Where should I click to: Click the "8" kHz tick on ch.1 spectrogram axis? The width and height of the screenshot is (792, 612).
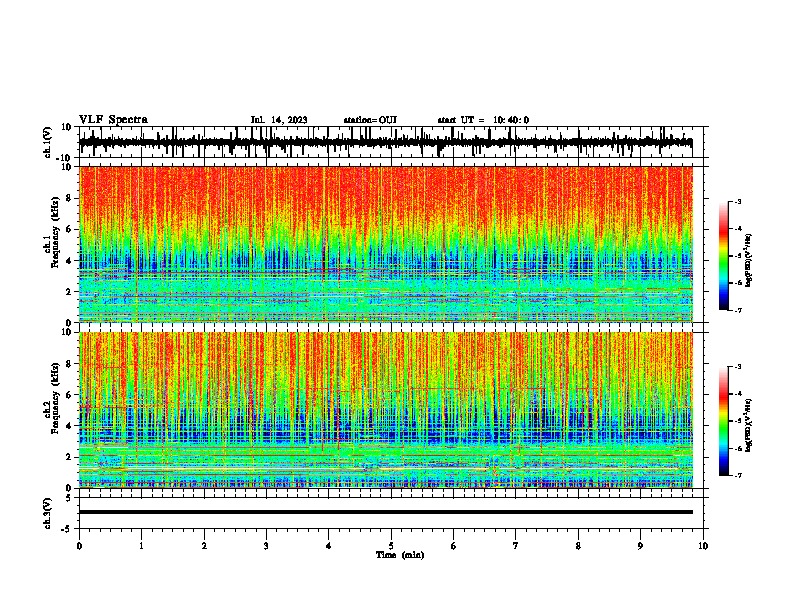(70, 198)
